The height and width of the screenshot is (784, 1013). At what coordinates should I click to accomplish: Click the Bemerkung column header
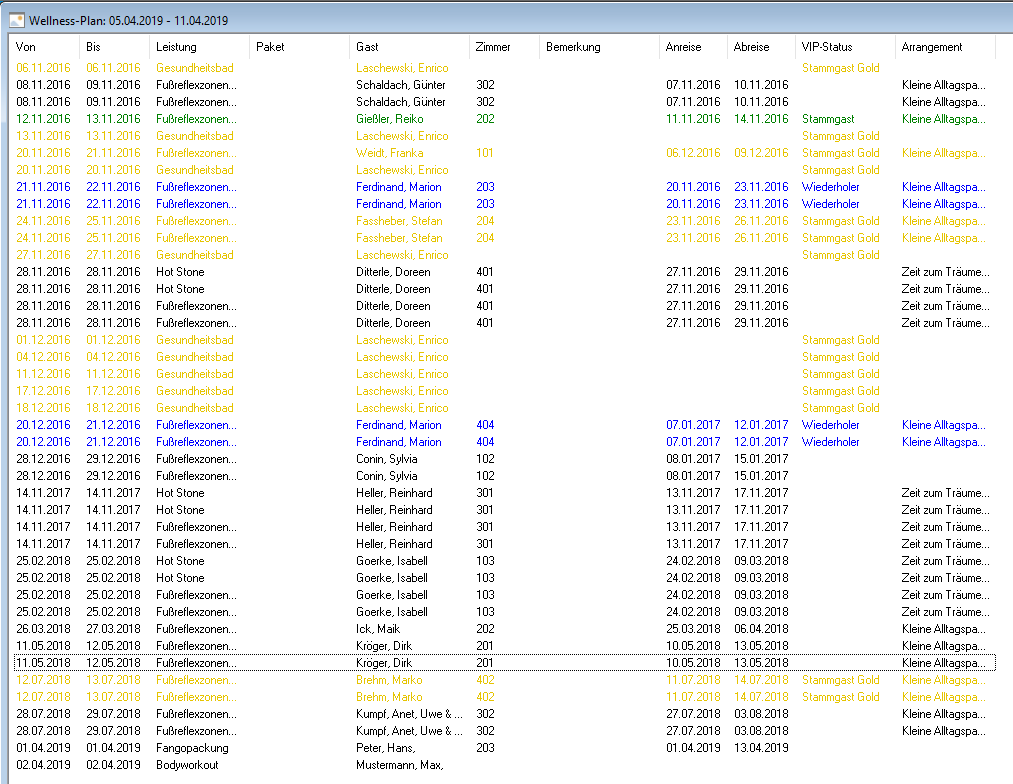599,47
